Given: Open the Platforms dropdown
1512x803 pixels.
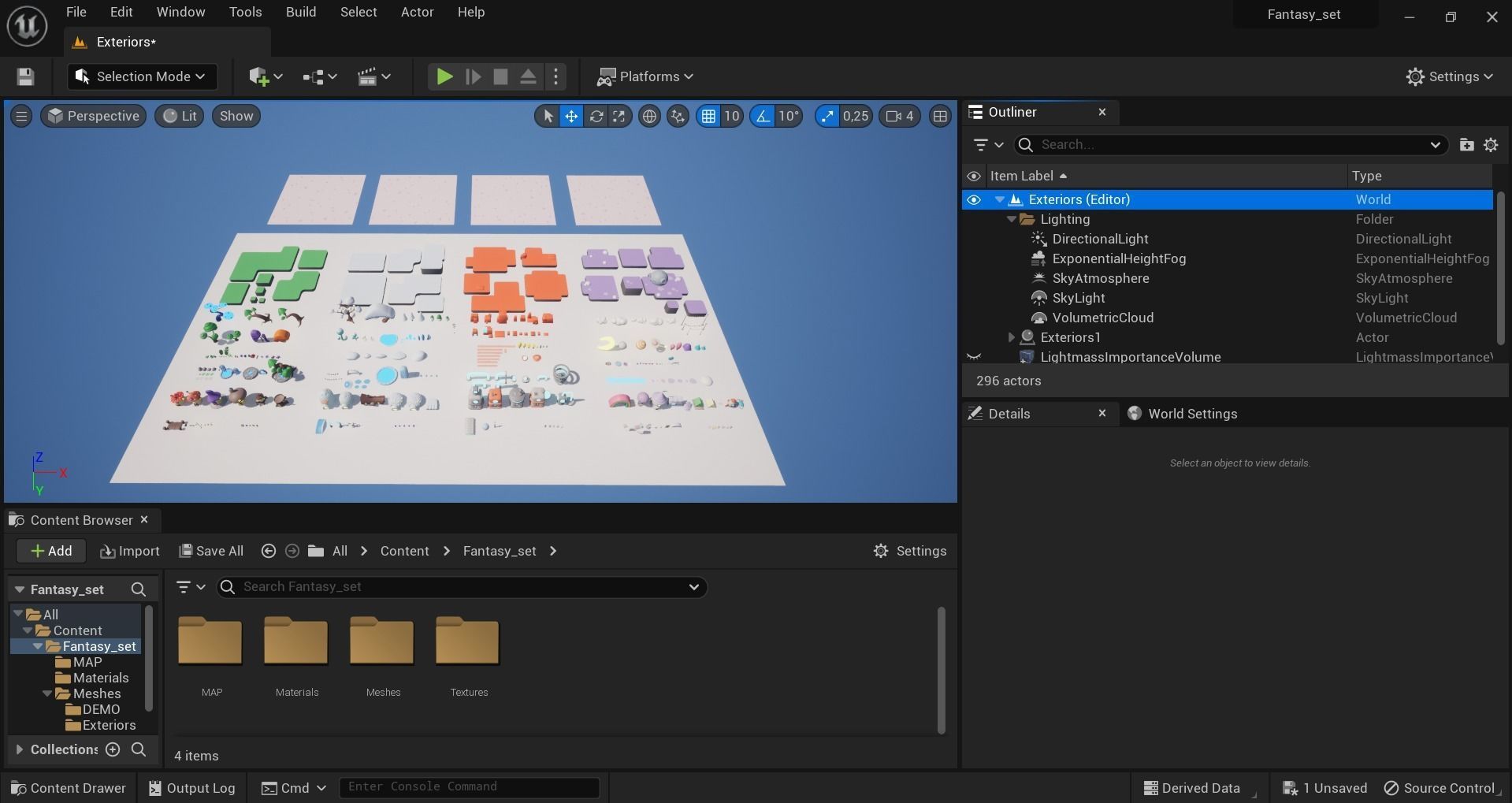Looking at the screenshot, I should click(x=645, y=76).
